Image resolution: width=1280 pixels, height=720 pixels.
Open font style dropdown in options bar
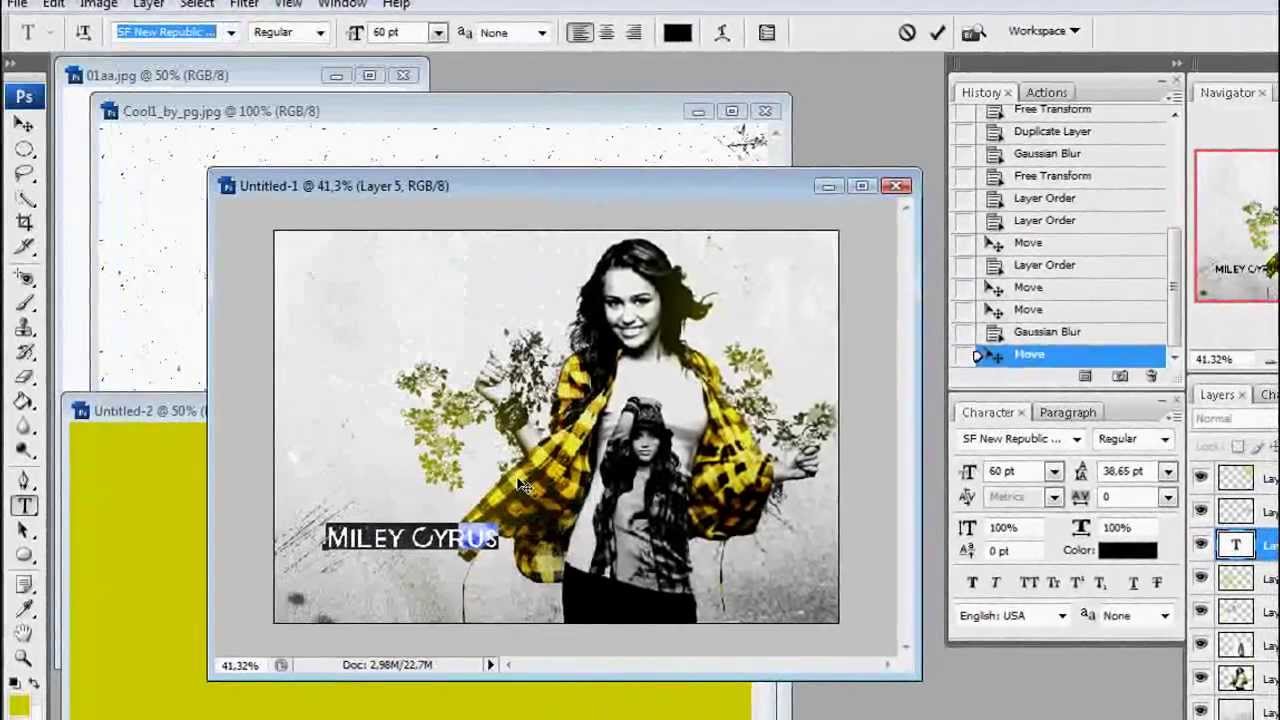(x=320, y=33)
